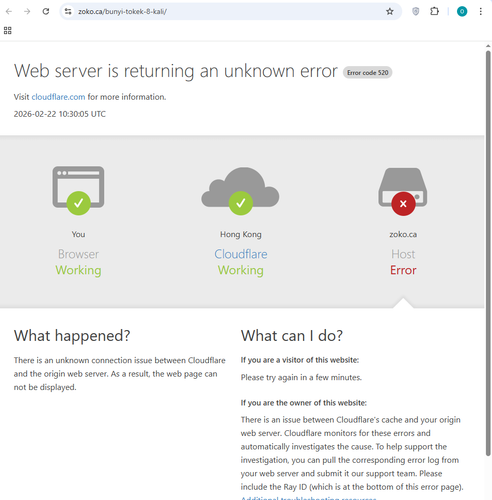Click the Error code 520 badge
Screen dimensions: 492x500
[367, 73]
